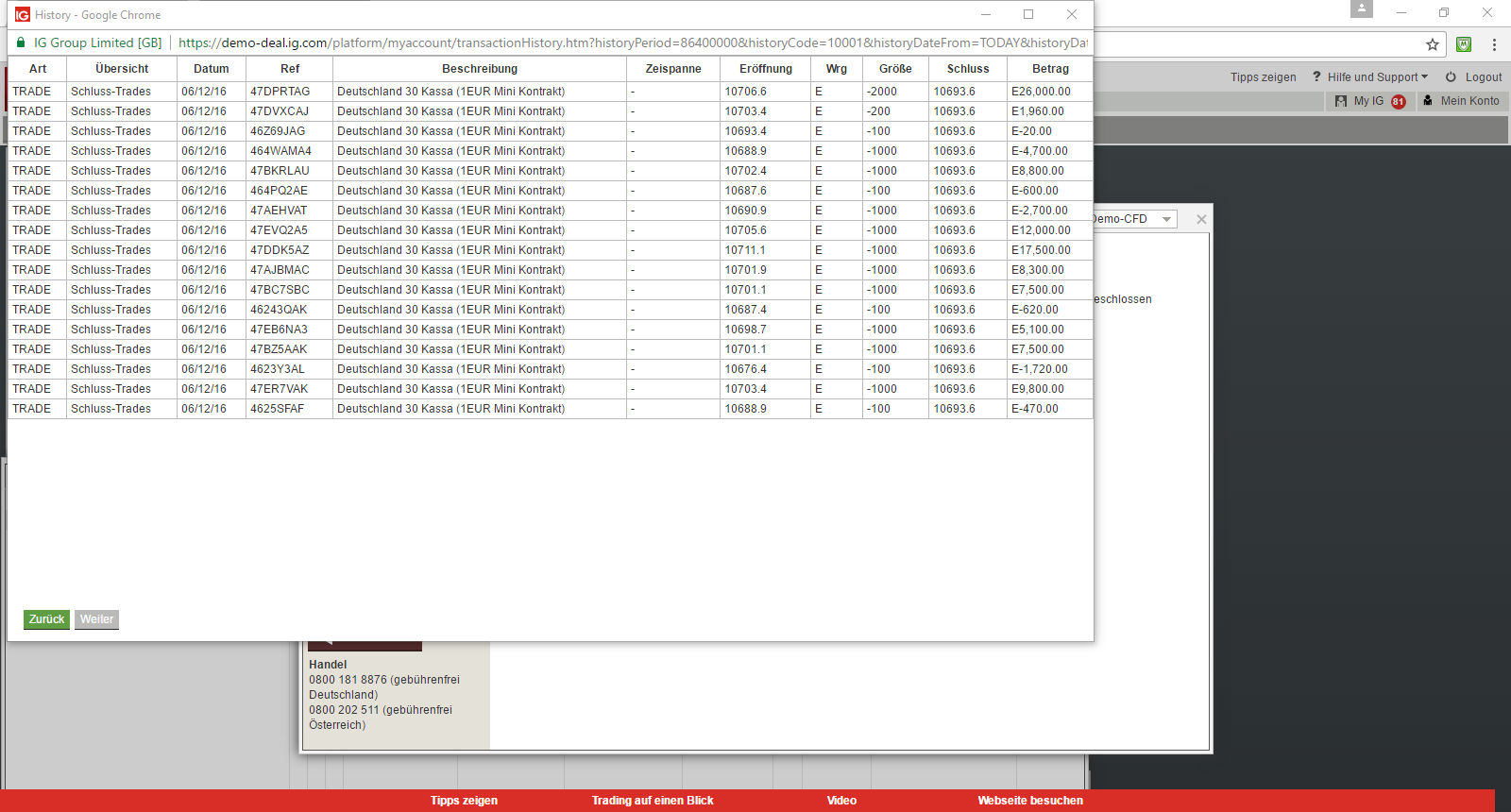Click the Weiter button
1511x812 pixels.
(x=96, y=619)
